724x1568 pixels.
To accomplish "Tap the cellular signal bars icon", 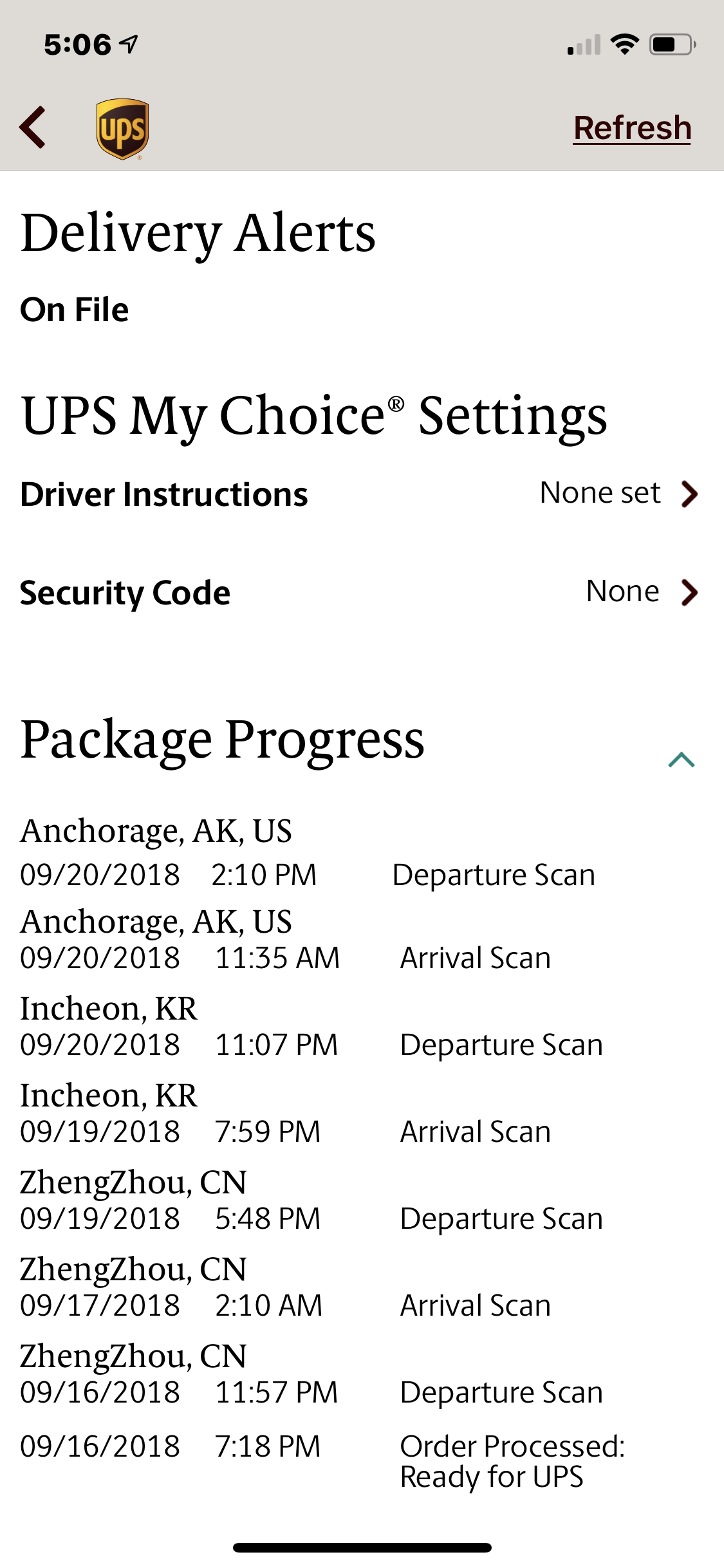I will click(x=584, y=45).
